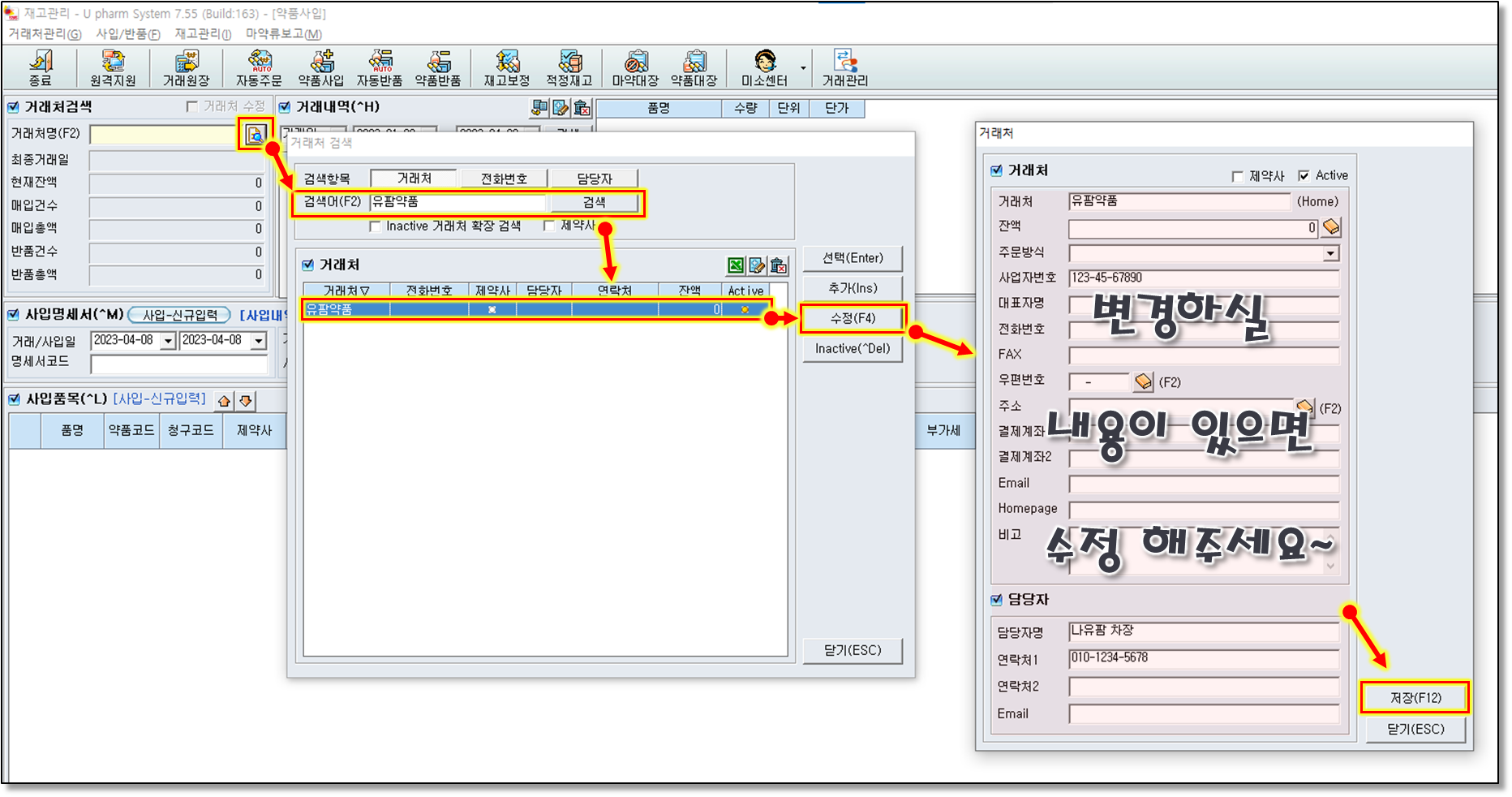Click the 미소센터 support center icon
Viewport: 1512px width, 797px height.
pyautogui.click(x=764, y=67)
